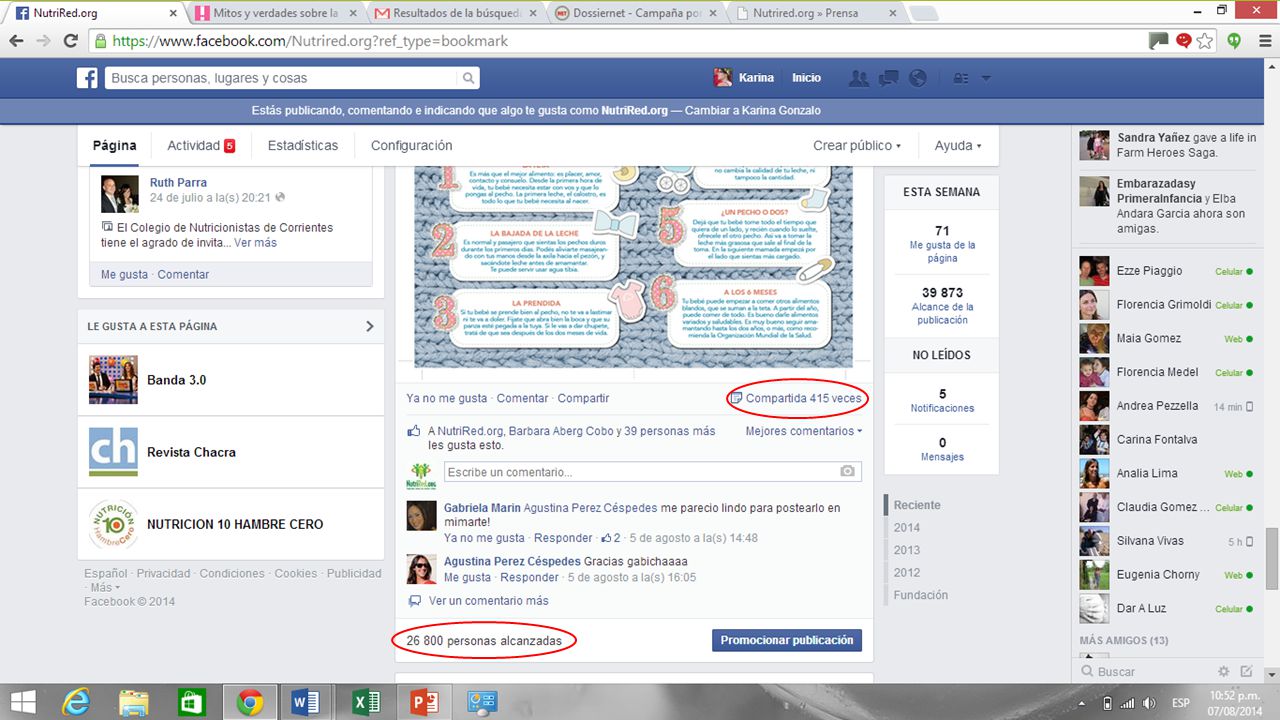This screenshot has width=1280, height=720.
Task: Open the account menu arrow in header
Action: coord(986,78)
